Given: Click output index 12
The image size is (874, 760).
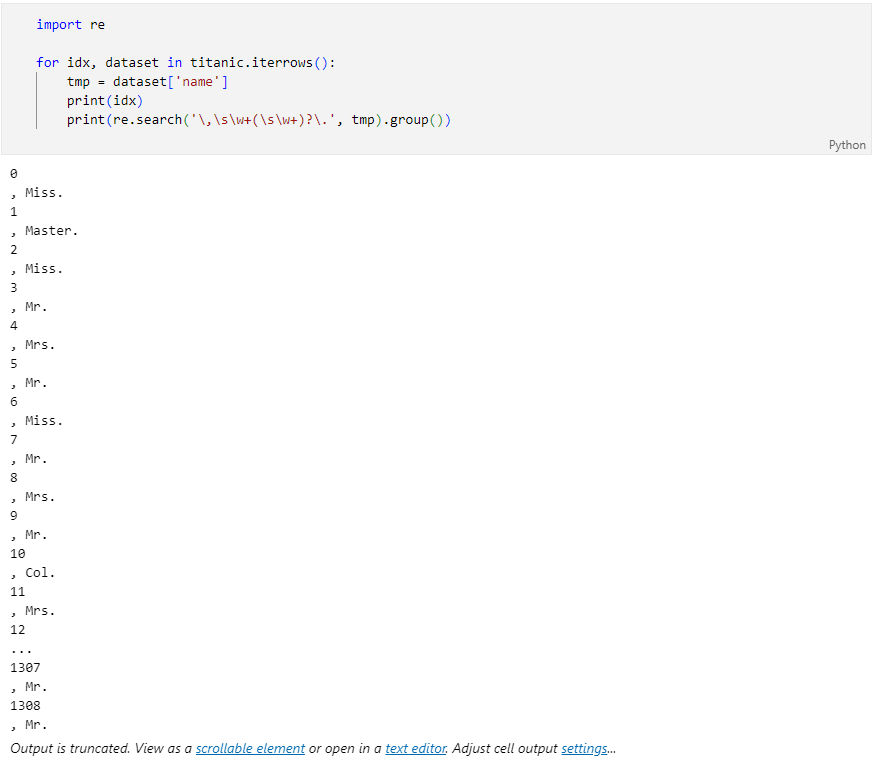Looking at the screenshot, I should pyautogui.click(x=17, y=630).
